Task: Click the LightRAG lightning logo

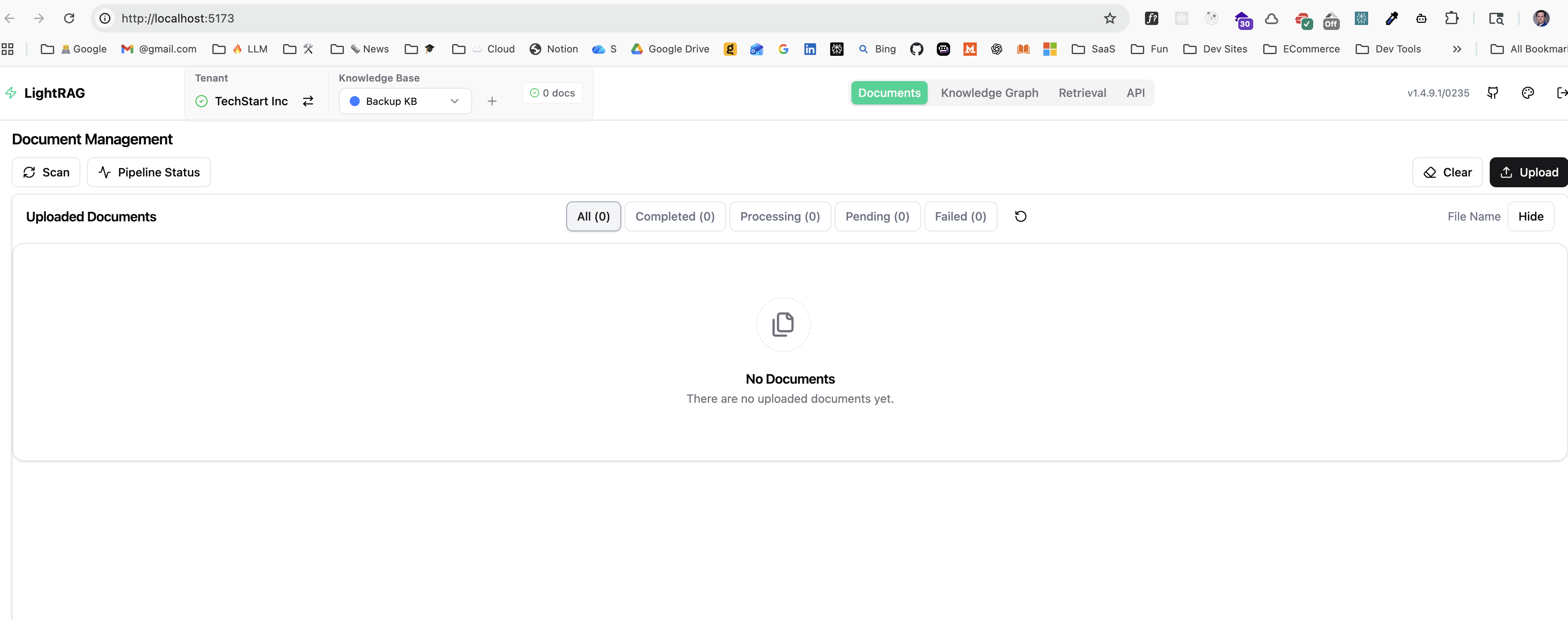Action: 11,92
